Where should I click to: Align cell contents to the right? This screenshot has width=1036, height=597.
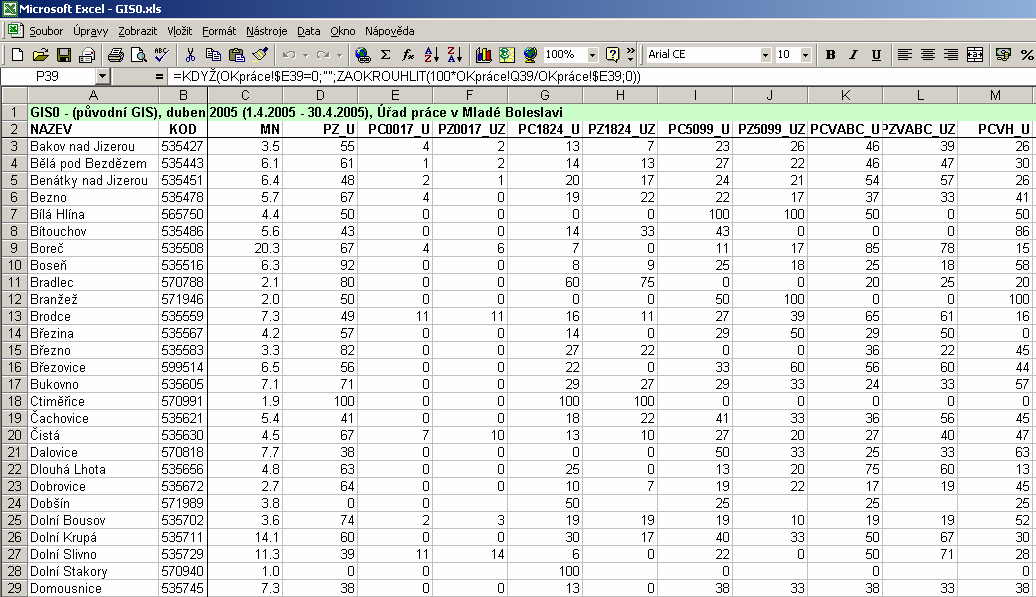(951, 55)
